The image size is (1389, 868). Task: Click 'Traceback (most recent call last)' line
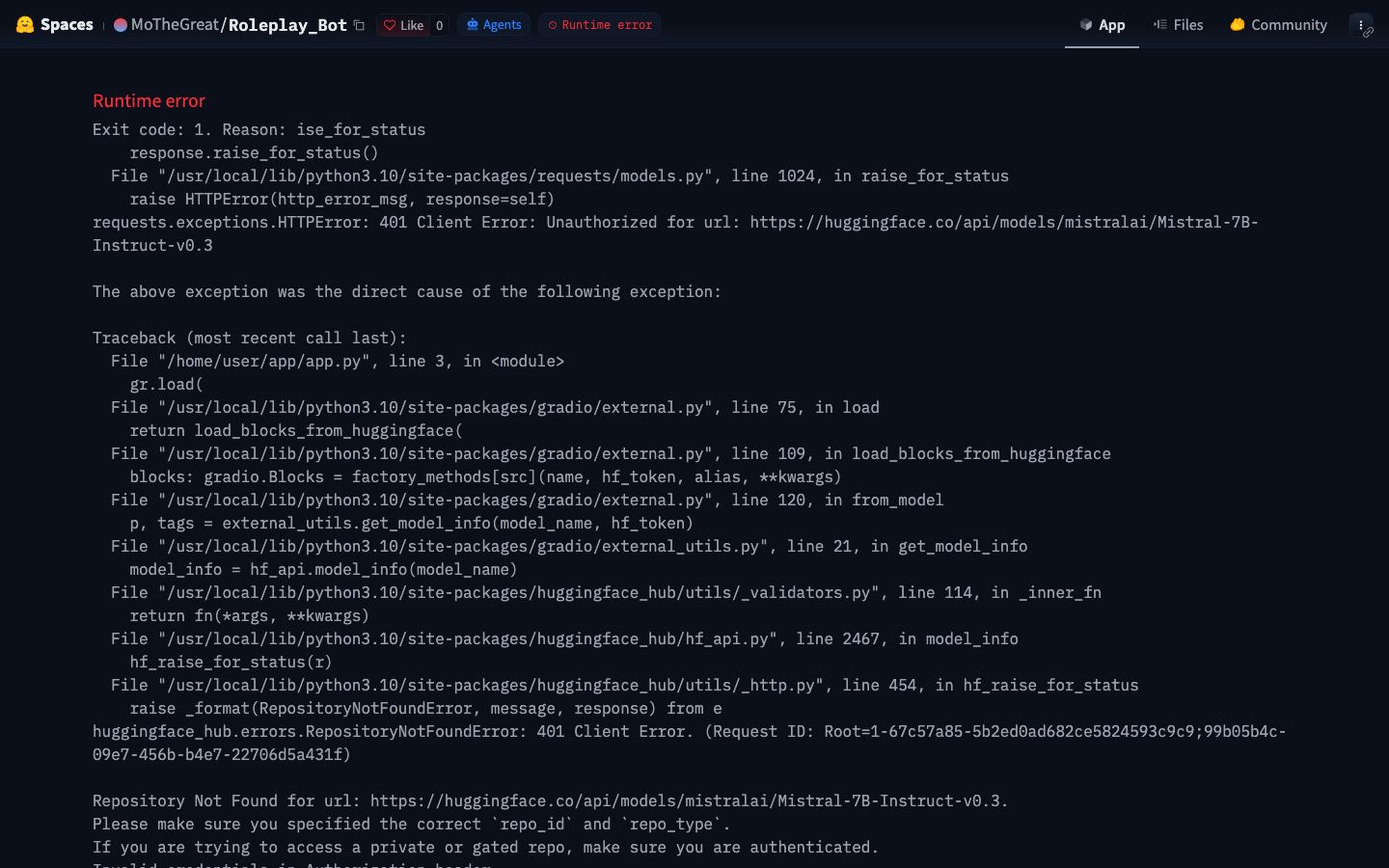pos(250,338)
